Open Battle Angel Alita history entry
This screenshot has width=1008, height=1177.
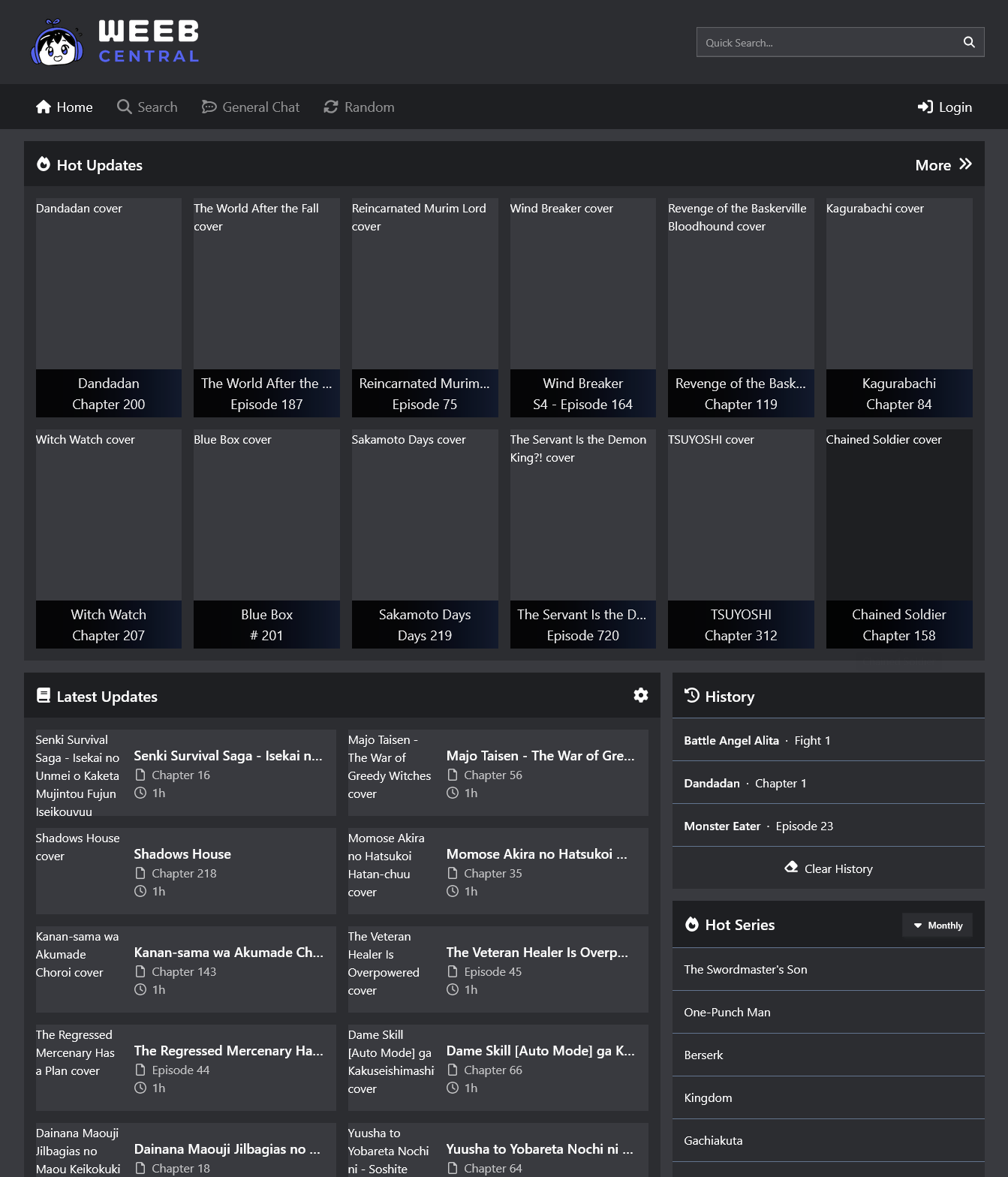[829, 740]
